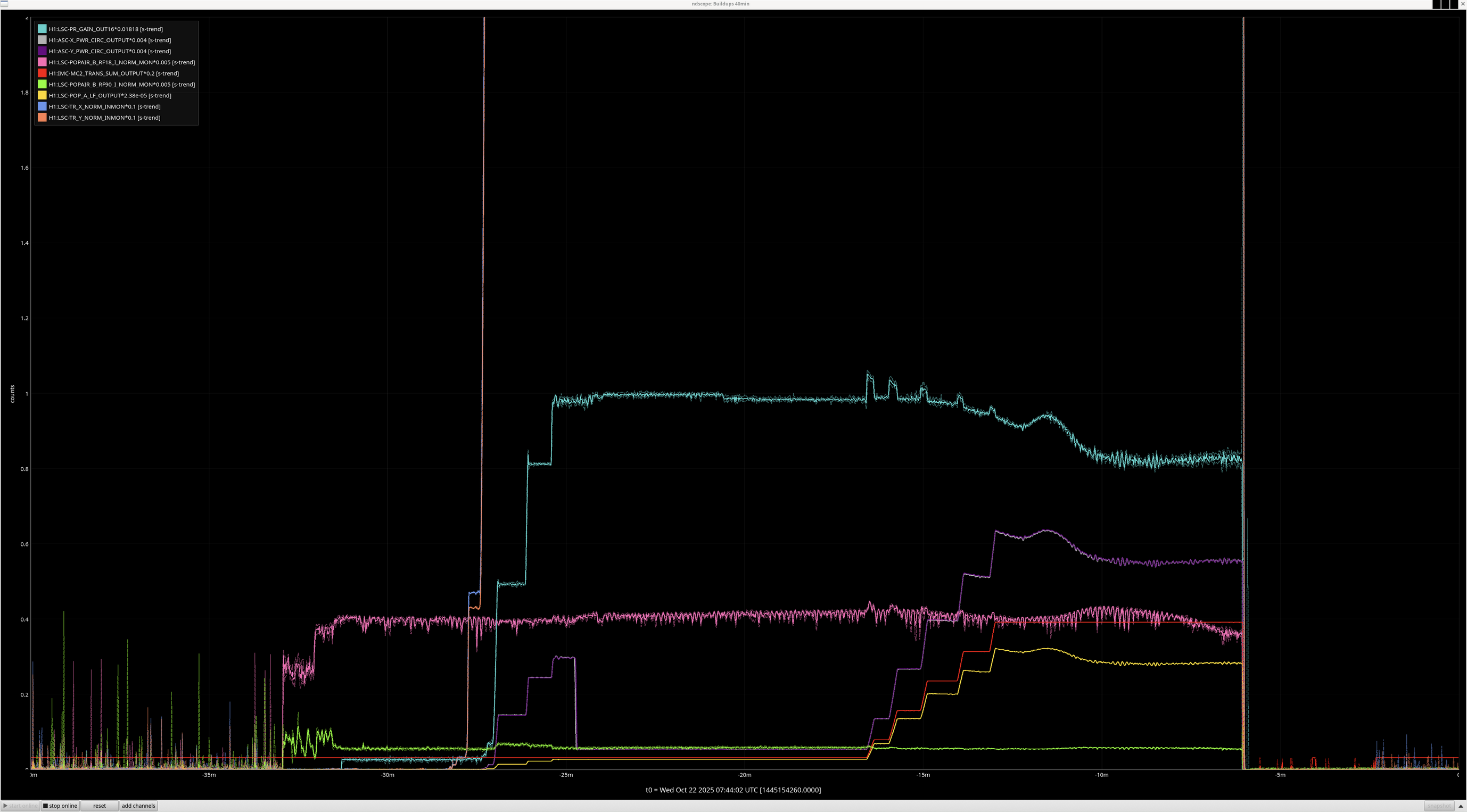This screenshot has width=1467, height=812.
Task: Click the green POPAIR_B_RF90 legend swatch
Action: [42, 84]
